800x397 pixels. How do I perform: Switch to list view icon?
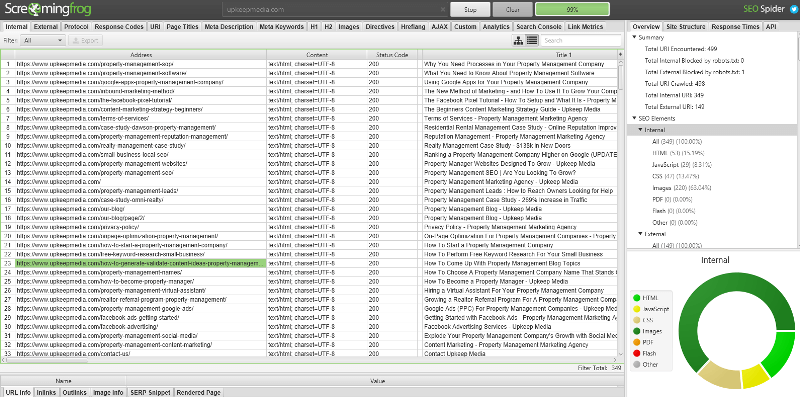(x=532, y=40)
